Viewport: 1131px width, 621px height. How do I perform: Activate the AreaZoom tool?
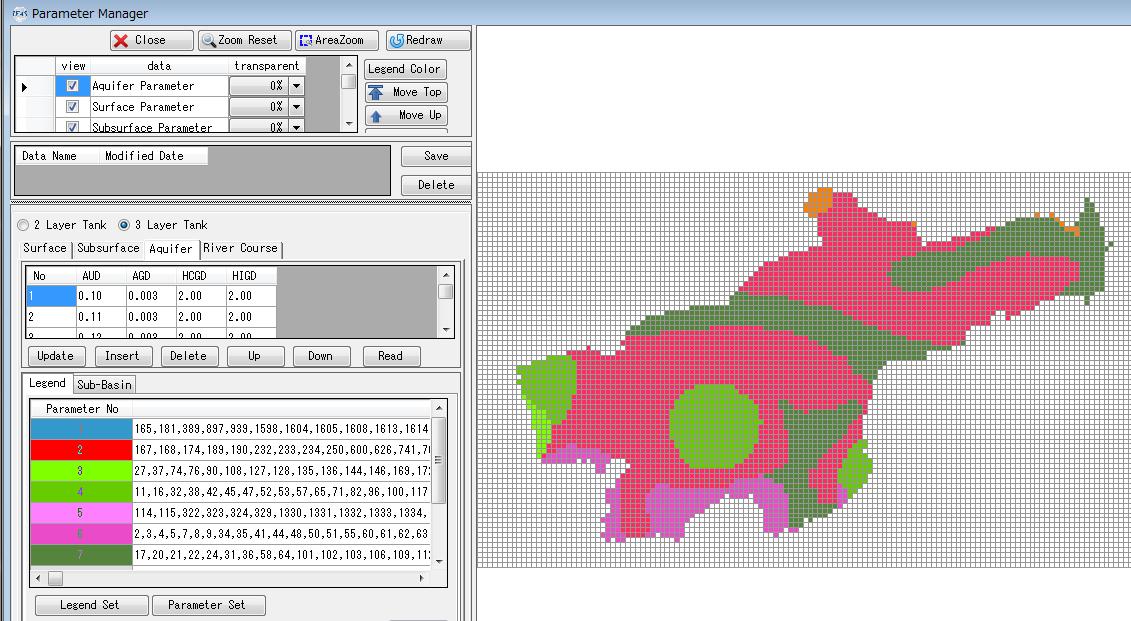coord(339,40)
